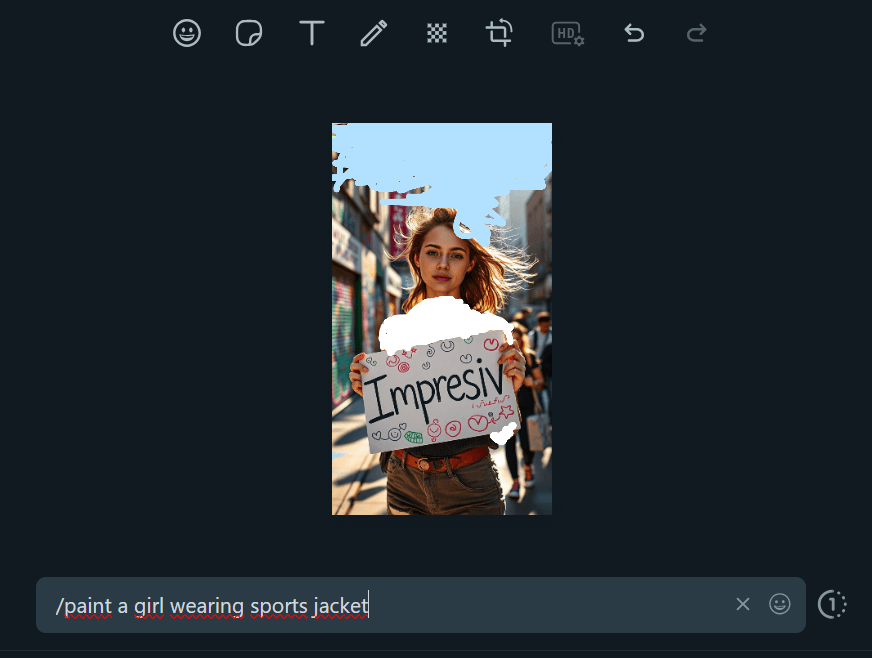Choose the pixelate blur tool

click(x=437, y=33)
